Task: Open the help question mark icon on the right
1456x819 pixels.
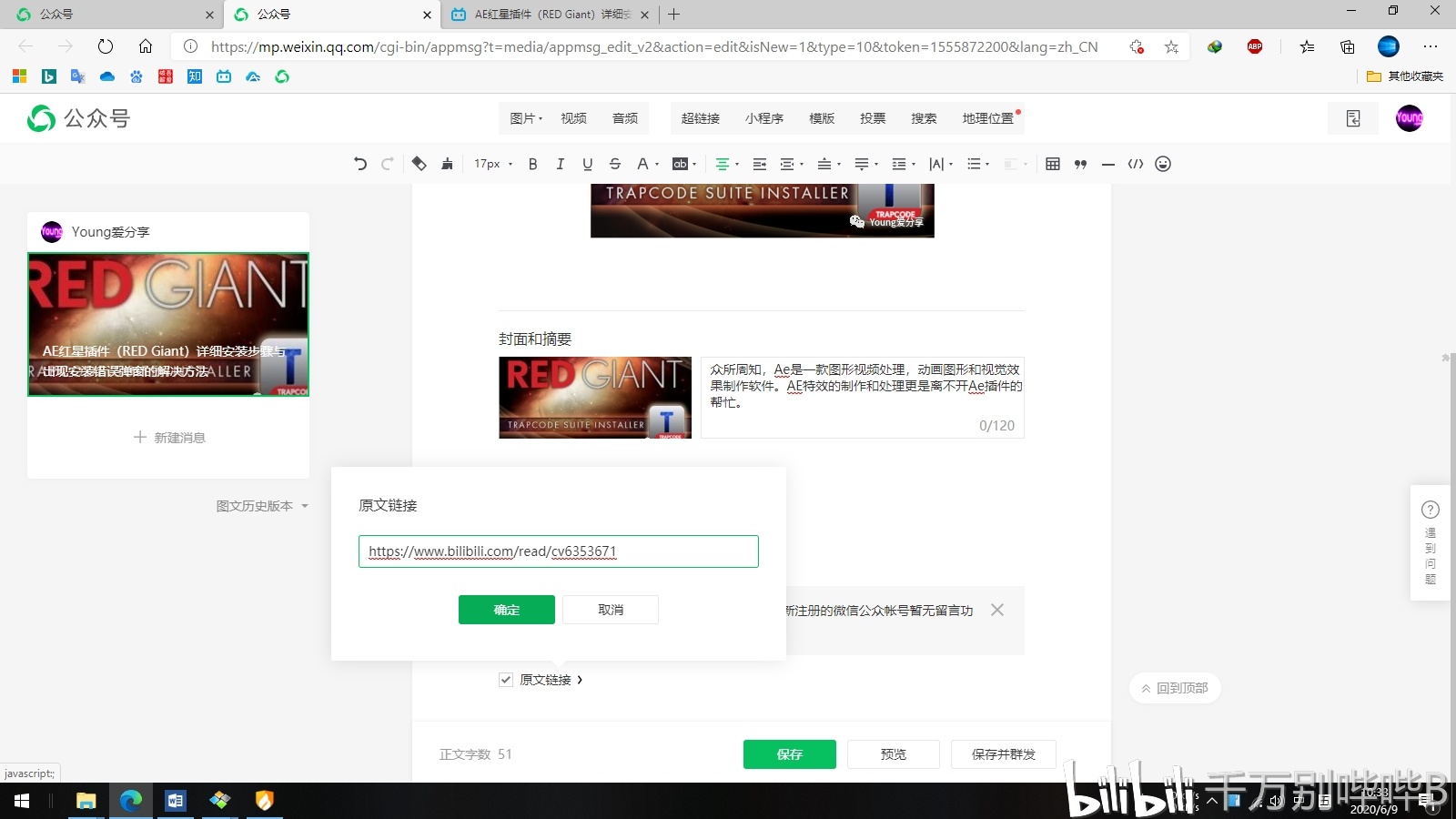Action: [1431, 510]
